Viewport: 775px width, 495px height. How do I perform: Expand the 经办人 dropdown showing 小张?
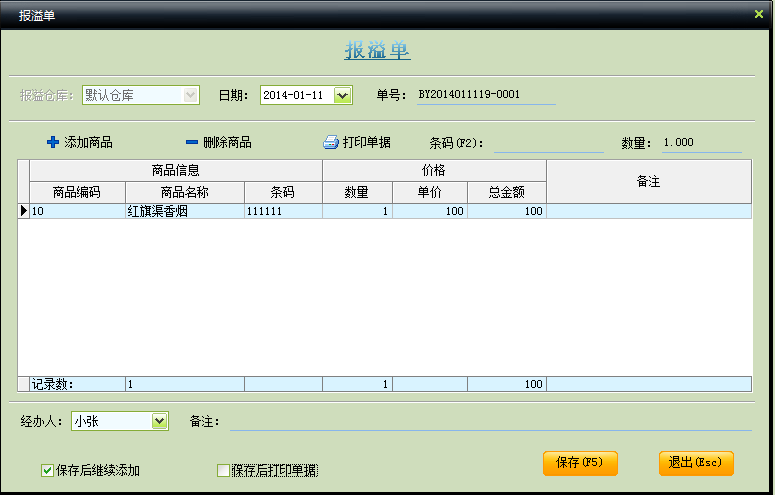coord(159,421)
